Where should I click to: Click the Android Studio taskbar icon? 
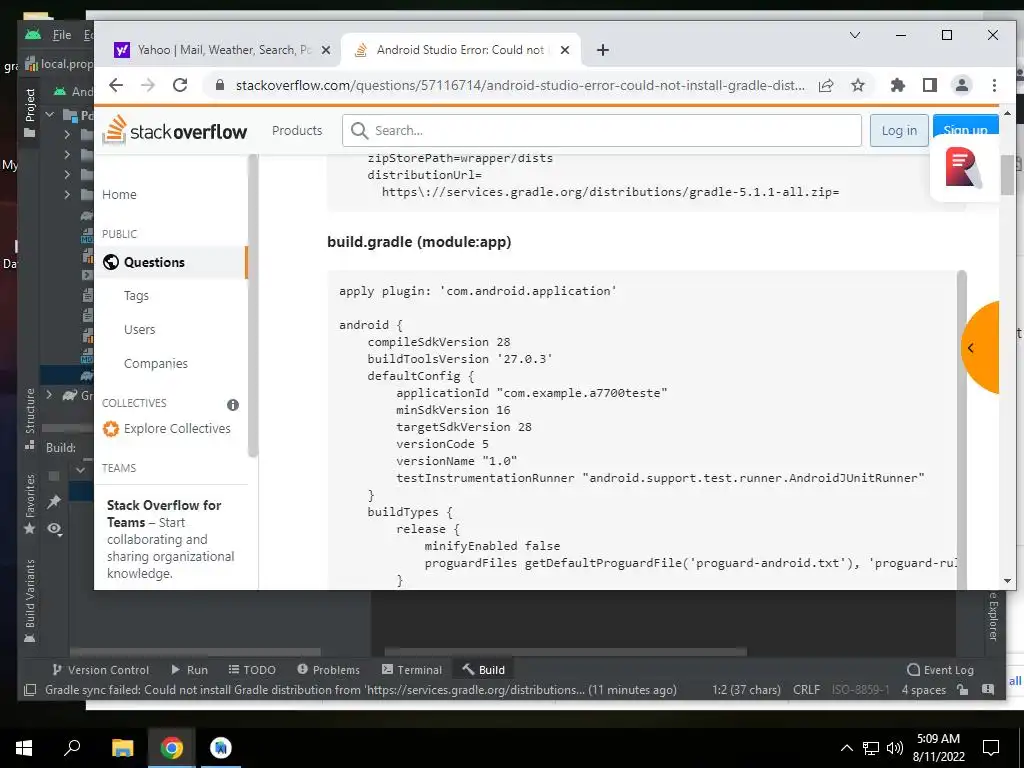point(221,748)
